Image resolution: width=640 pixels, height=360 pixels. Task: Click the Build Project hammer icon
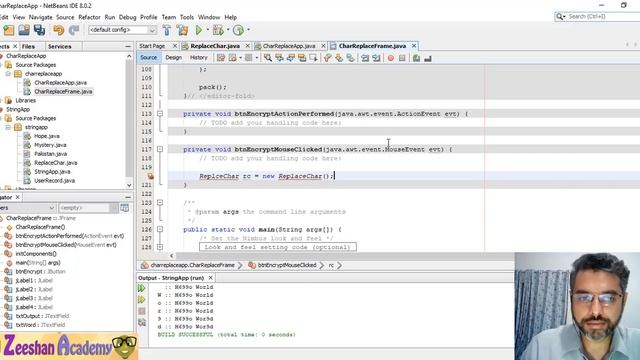pyautogui.click(x=167, y=30)
